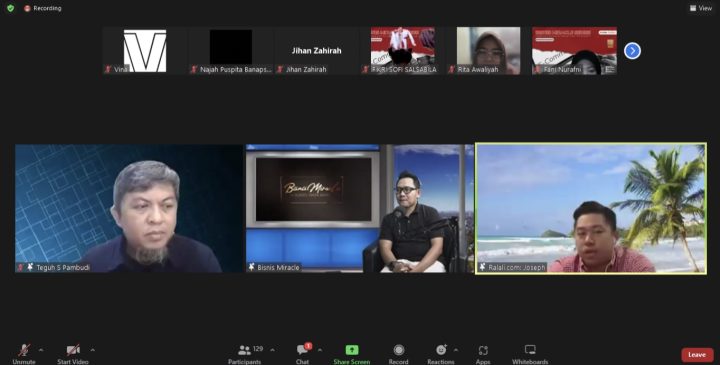Start recording with the Record icon

coord(399,350)
